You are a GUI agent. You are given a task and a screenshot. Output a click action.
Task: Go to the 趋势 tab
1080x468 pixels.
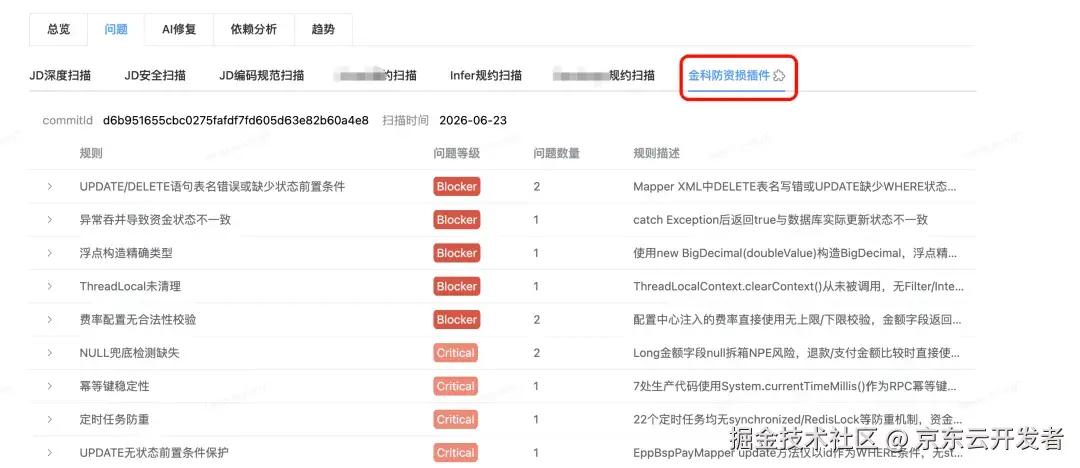(x=323, y=30)
